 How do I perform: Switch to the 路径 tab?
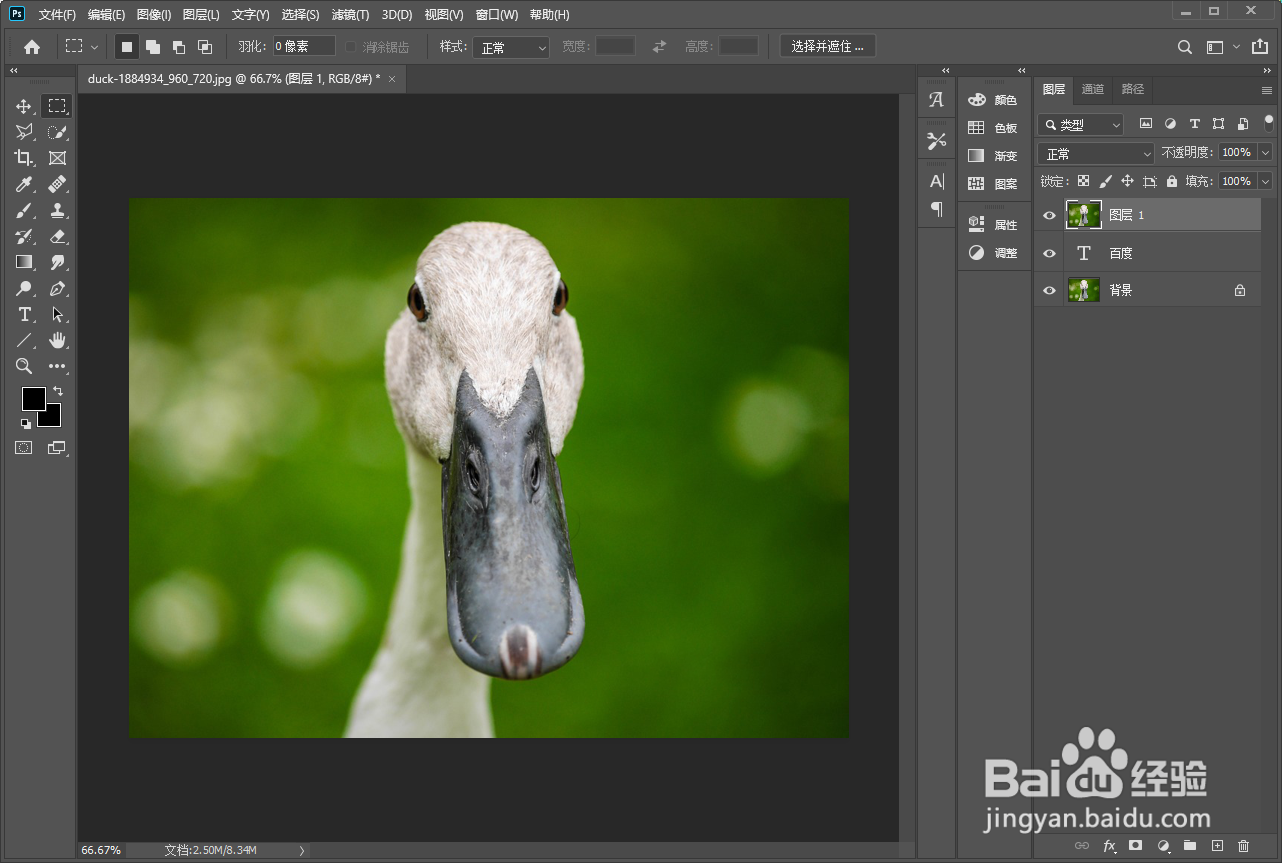[1133, 89]
